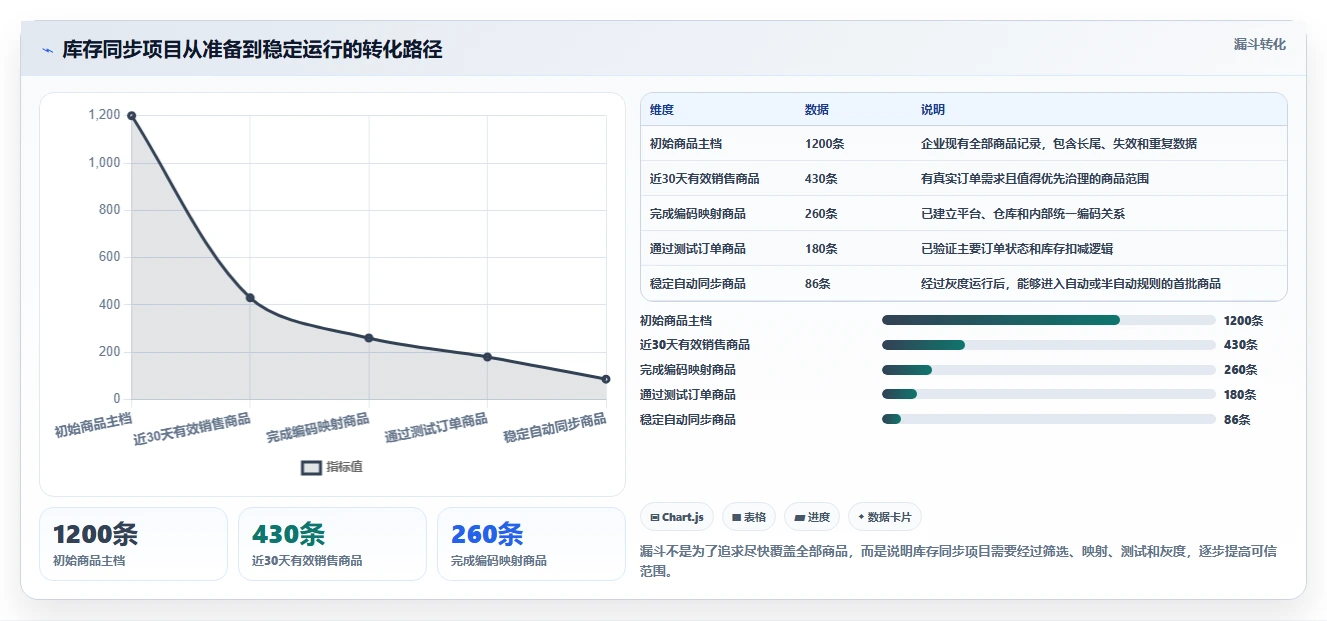
Task: Click the 进度 chip
Action: (x=812, y=517)
